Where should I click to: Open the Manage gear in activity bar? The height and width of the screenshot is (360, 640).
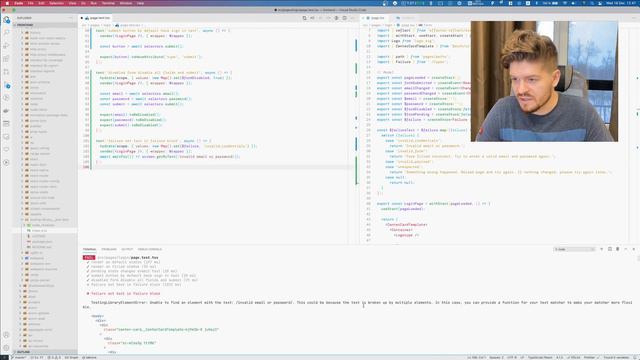[7, 348]
